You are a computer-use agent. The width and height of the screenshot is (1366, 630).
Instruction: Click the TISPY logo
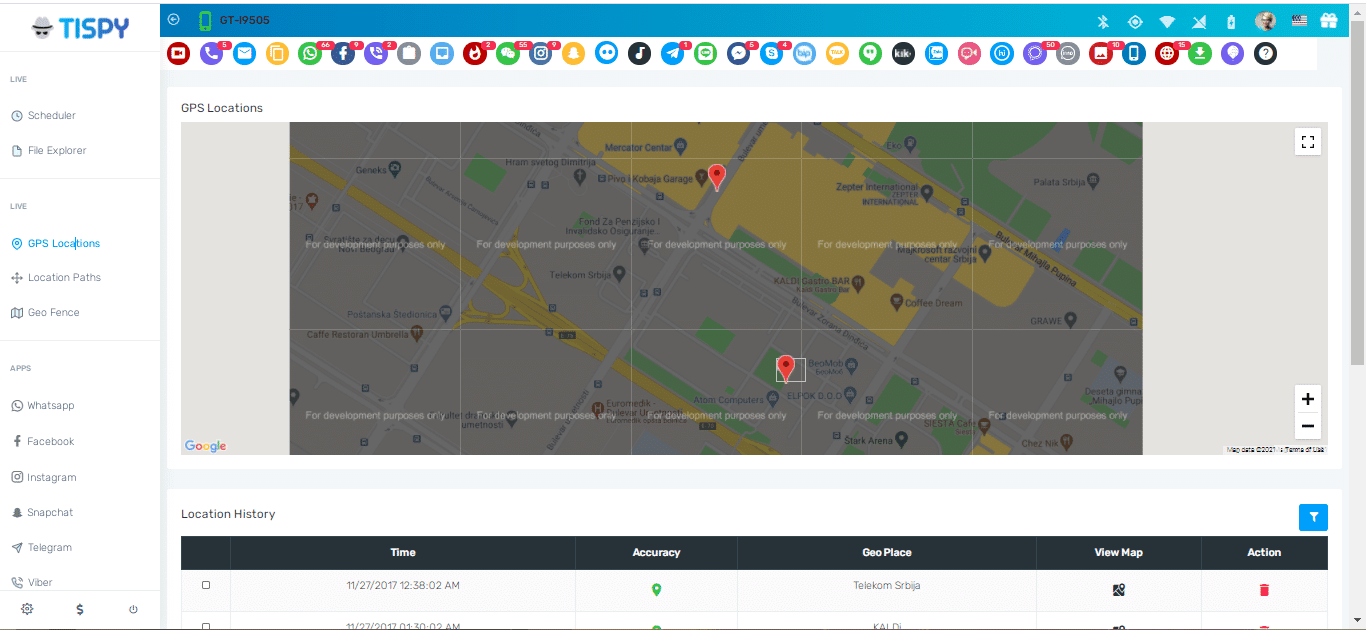pos(80,28)
